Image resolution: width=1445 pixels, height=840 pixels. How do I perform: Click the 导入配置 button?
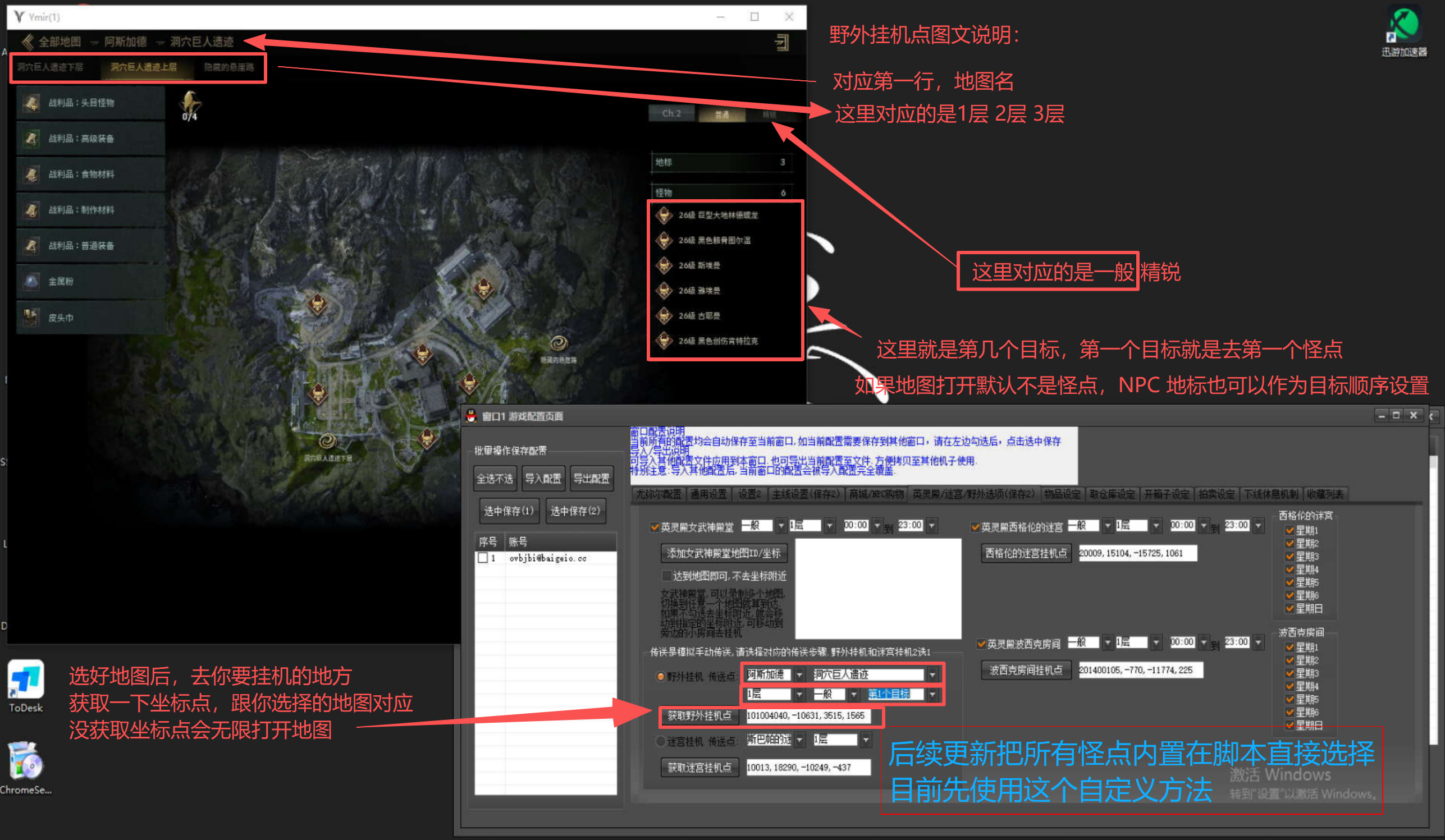(x=542, y=479)
